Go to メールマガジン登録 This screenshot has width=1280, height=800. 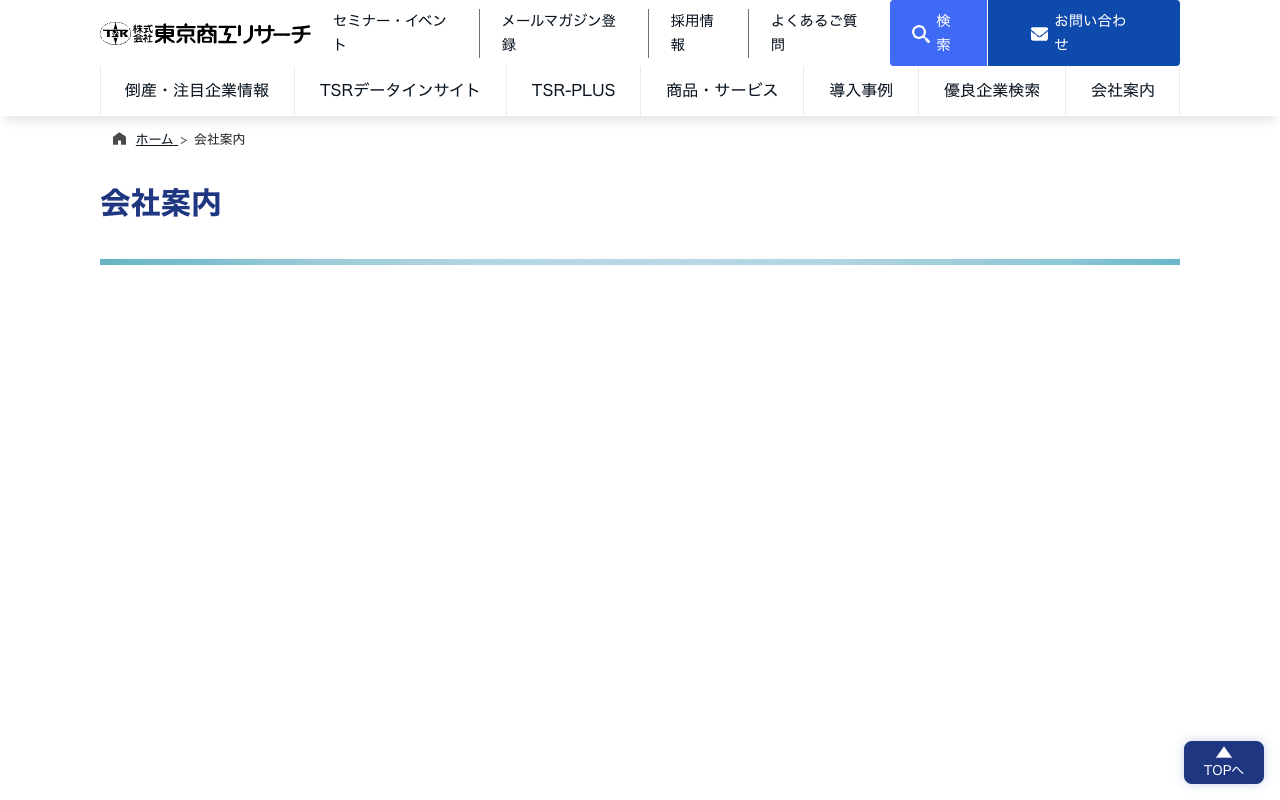pos(558,32)
